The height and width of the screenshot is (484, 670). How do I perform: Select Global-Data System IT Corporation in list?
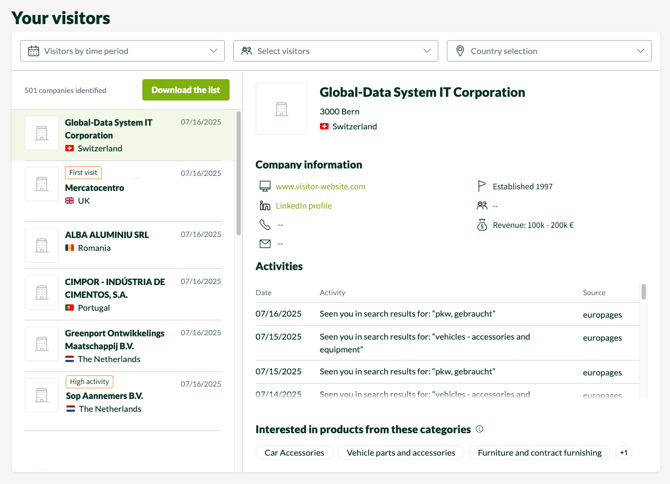pyautogui.click(x=123, y=135)
